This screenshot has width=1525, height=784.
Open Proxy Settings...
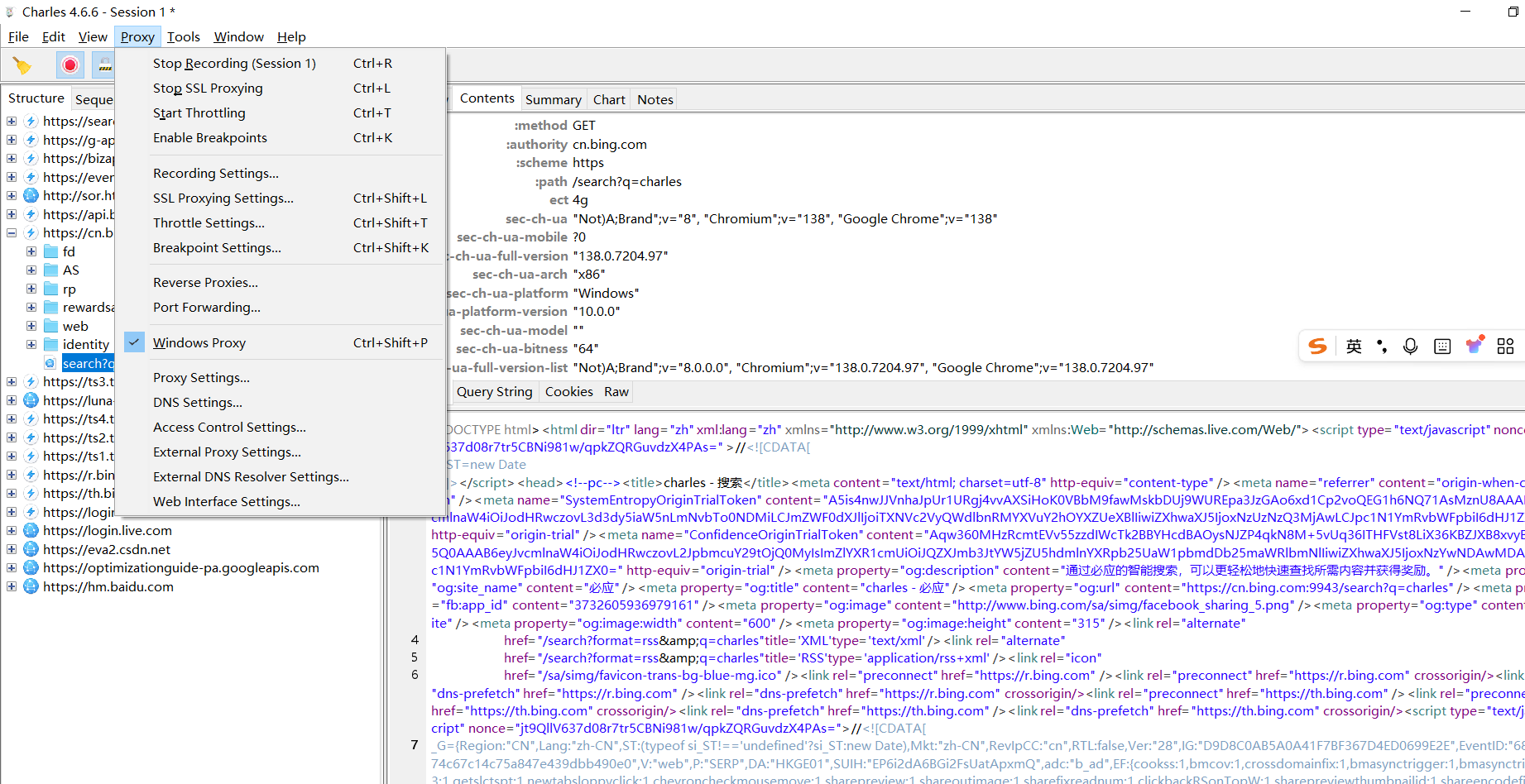pyautogui.click(x=280, y=378)
